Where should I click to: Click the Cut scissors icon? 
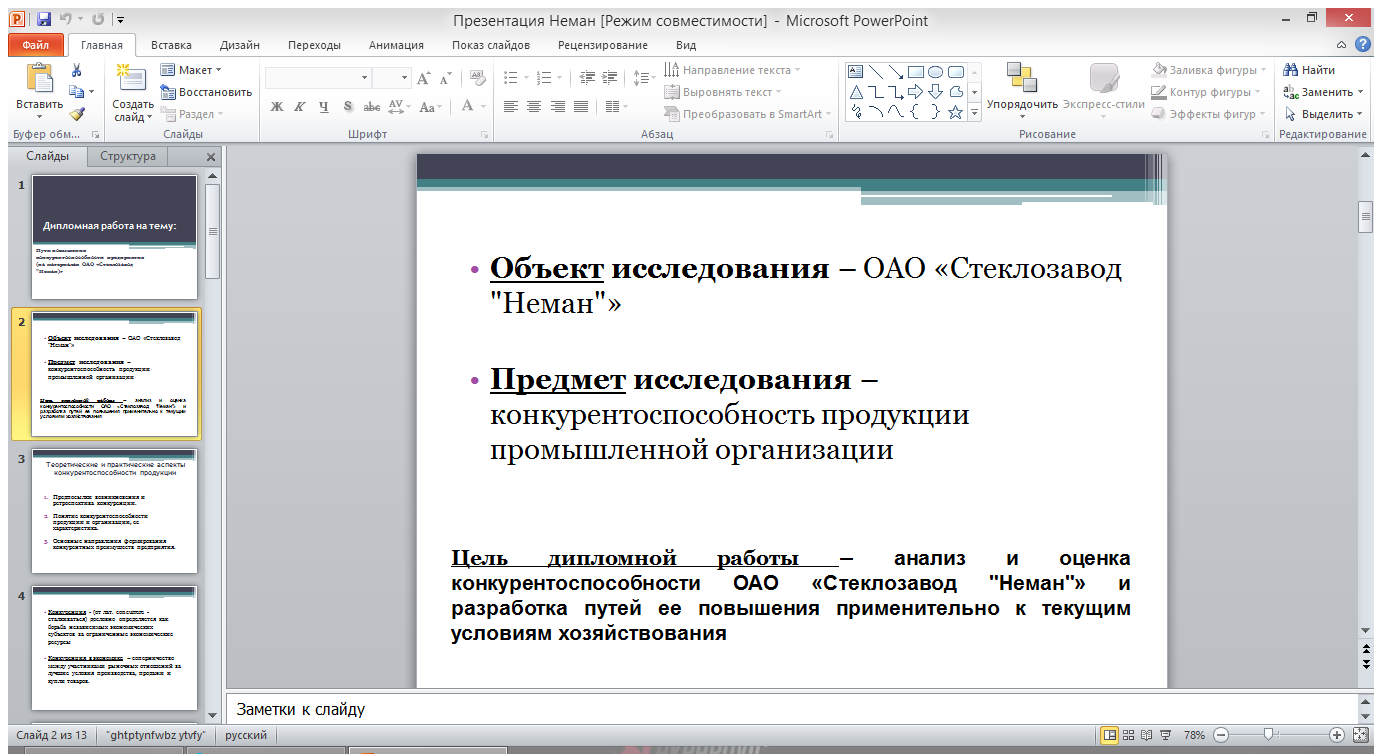point(76,70)
